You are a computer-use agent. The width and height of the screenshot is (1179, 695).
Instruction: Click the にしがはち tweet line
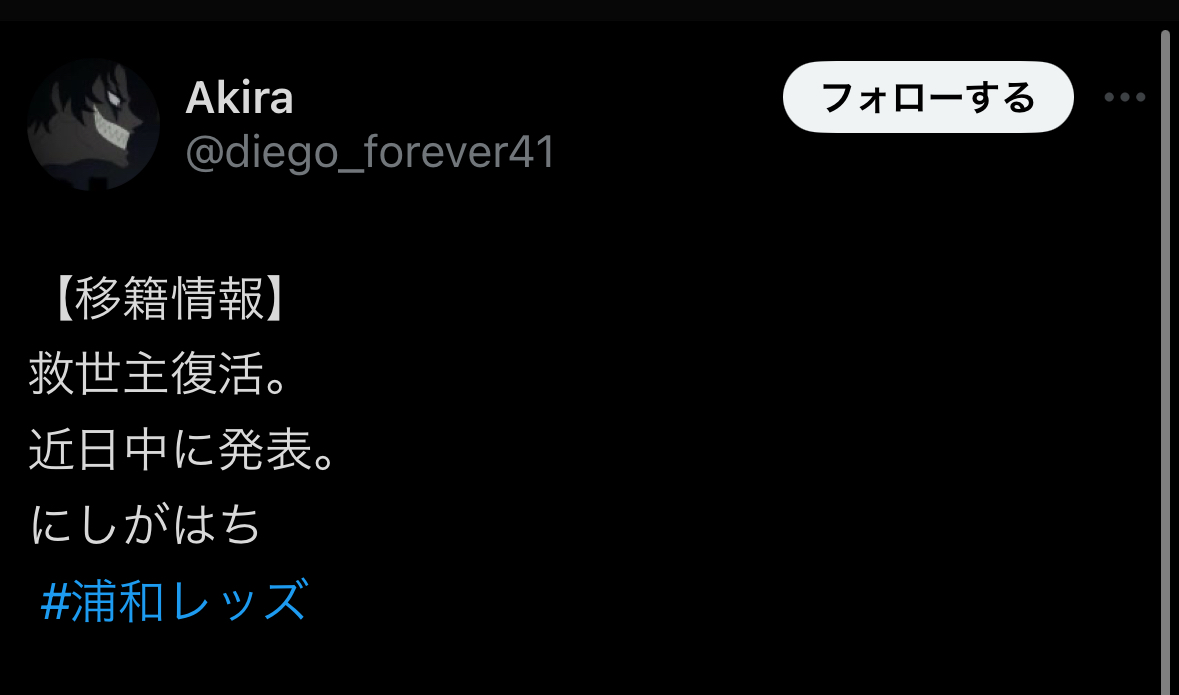[145, 524]
